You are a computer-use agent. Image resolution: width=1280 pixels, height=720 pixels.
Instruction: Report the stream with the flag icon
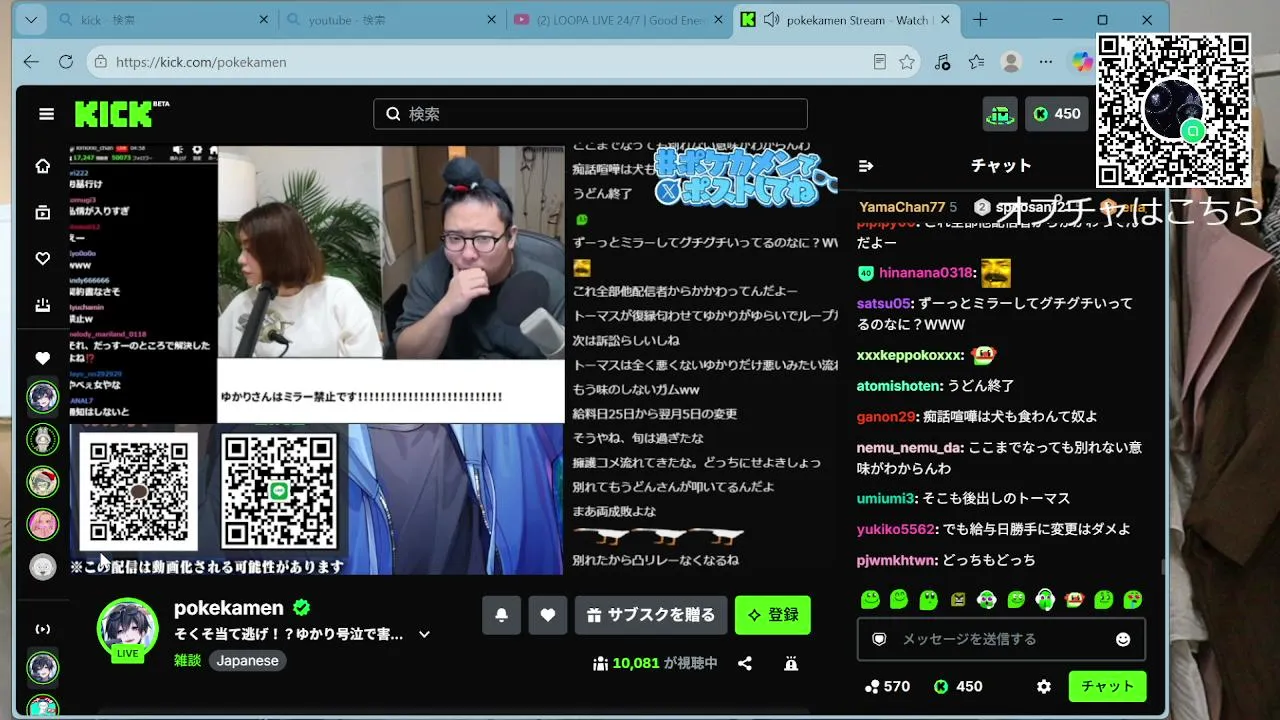[791, 663]
